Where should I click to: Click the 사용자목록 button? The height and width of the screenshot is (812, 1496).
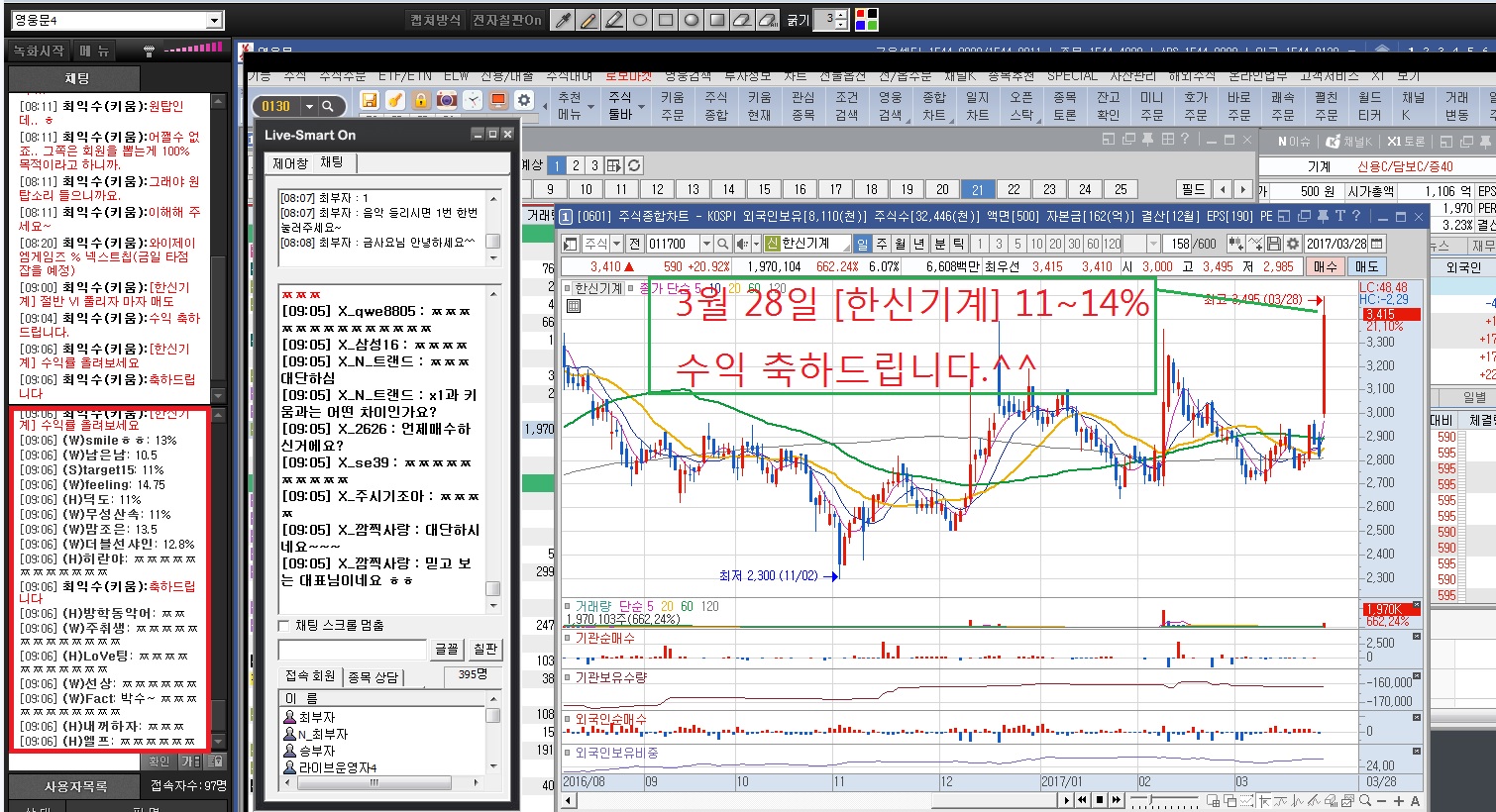[75, 786]
